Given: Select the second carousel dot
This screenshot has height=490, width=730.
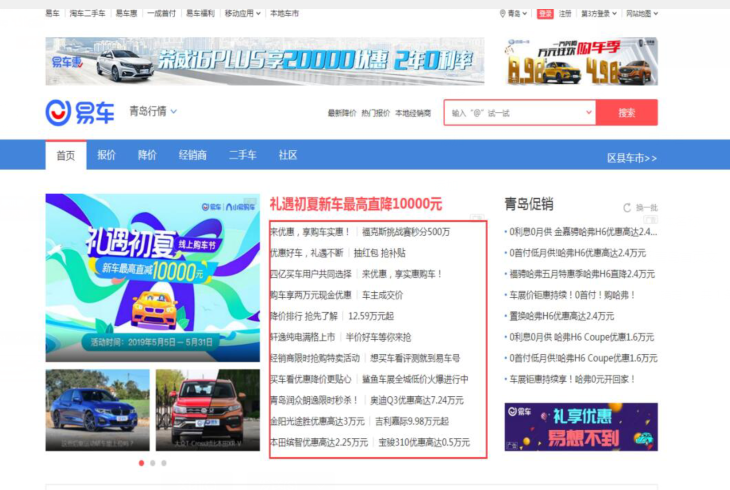Looking at the screenshot, I should (153, 463).
